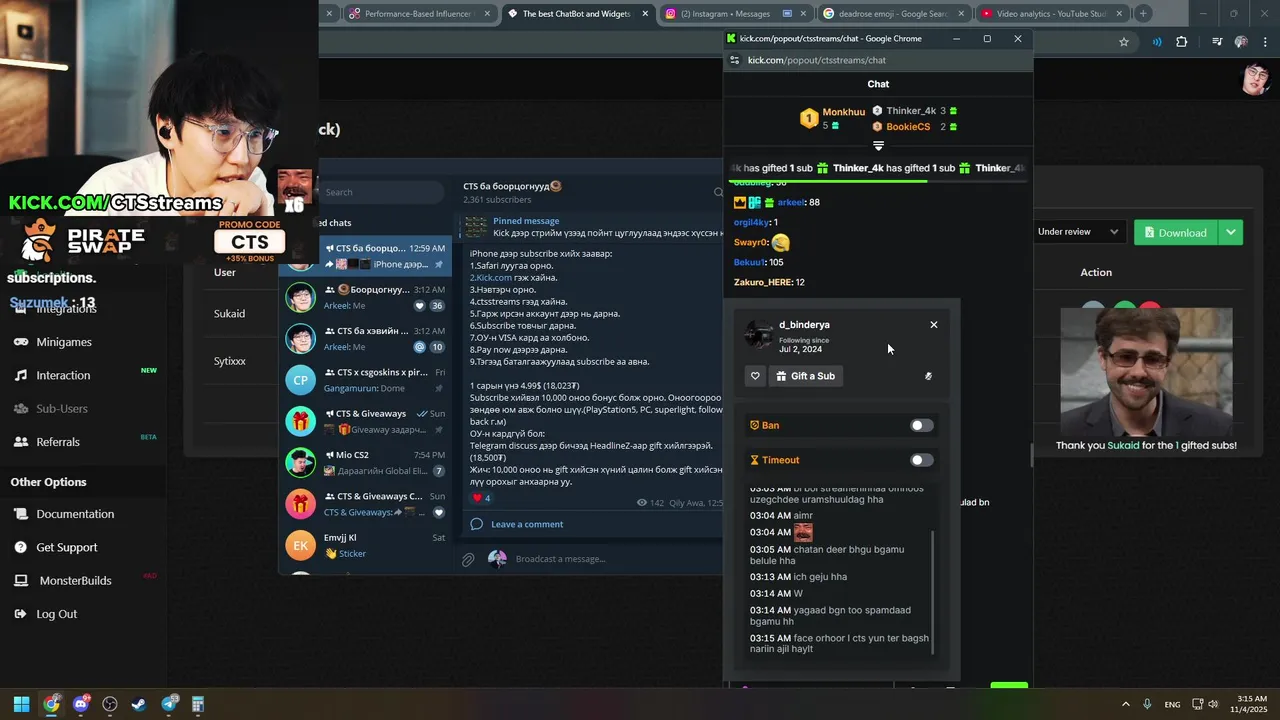Select Thinker_4k in the gifter leaderboard

click(911, 111)
